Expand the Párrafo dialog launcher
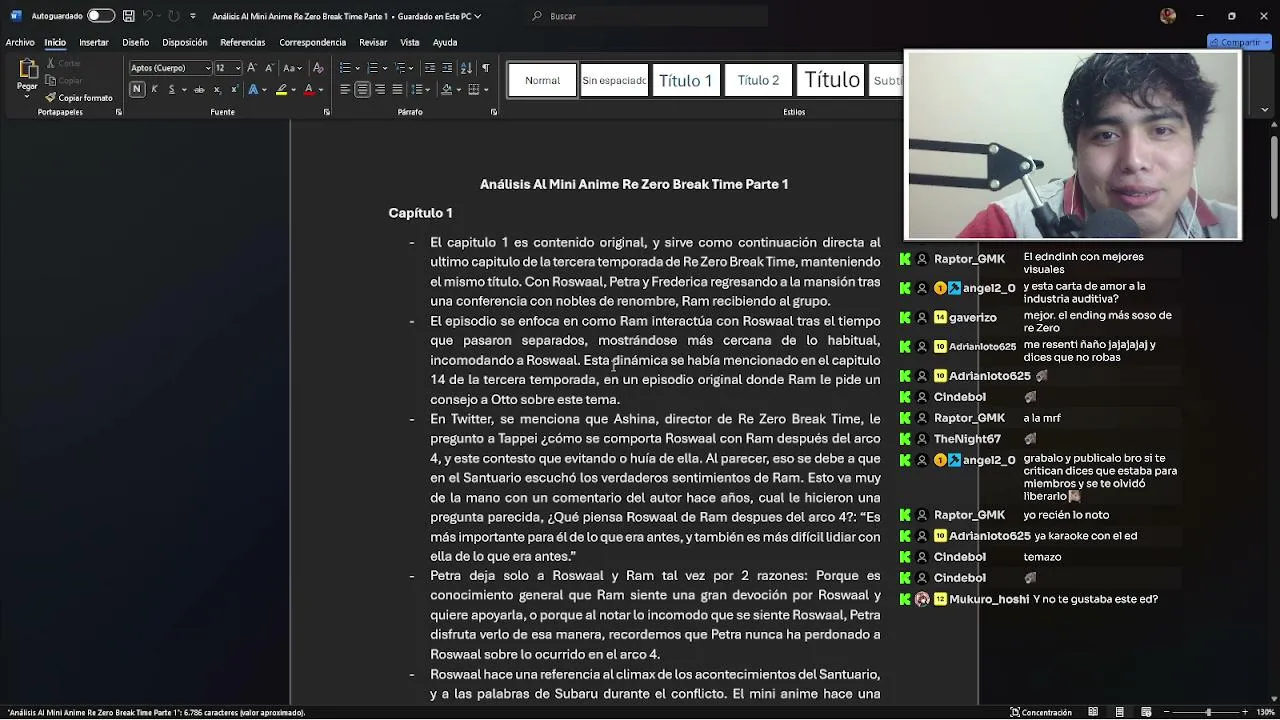The image size is (1280, 720). [493, 112]
